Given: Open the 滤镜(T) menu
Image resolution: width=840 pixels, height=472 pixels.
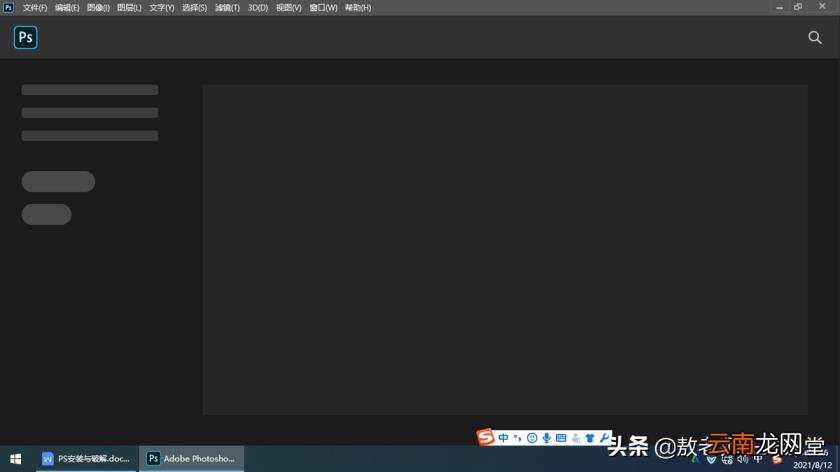Looking at the screenshot, I should (227, 8).
